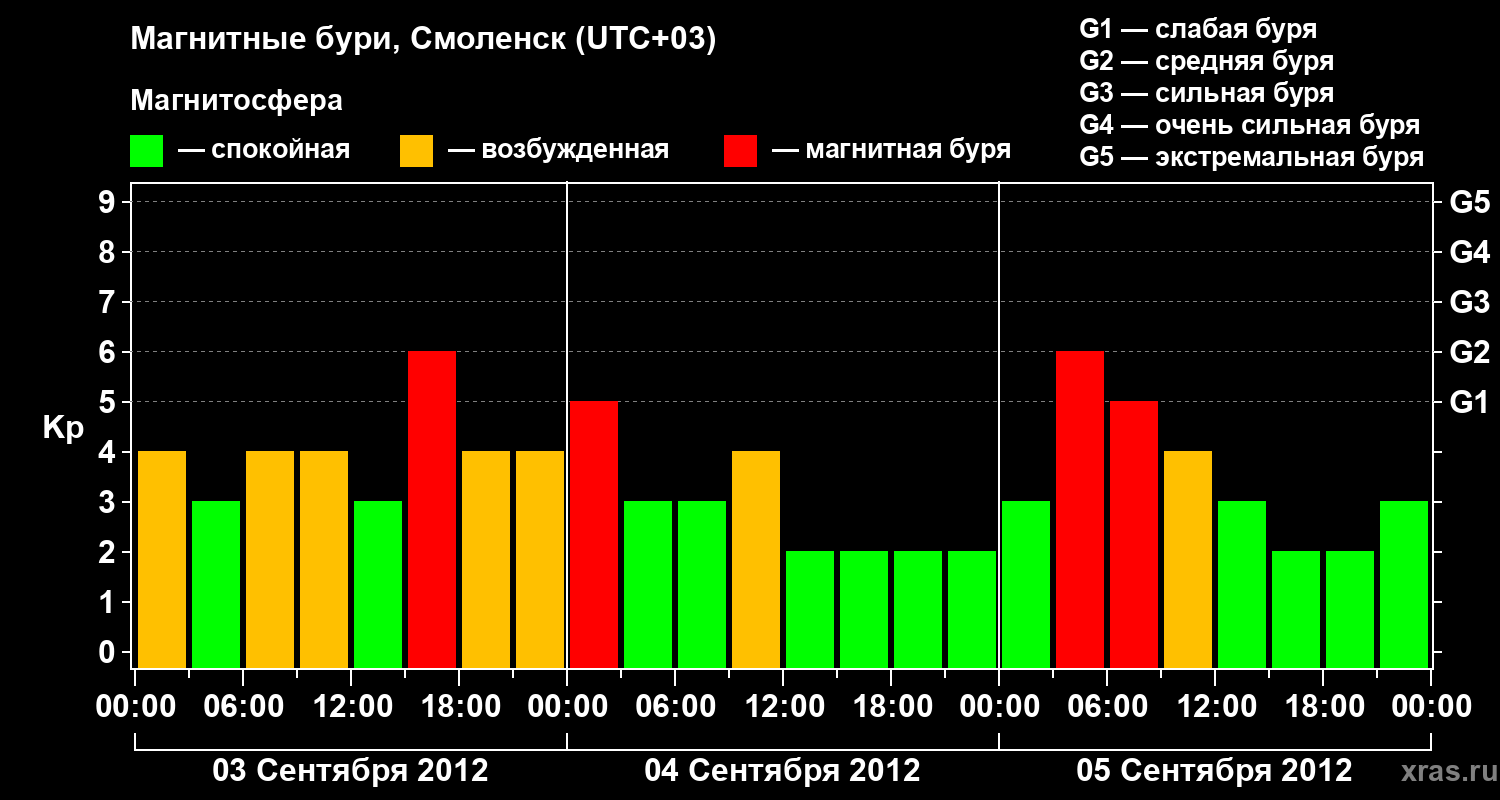Click the Kp axis value 9
1500x800 pixels.
pyautogui.click(x=109, y=203)
